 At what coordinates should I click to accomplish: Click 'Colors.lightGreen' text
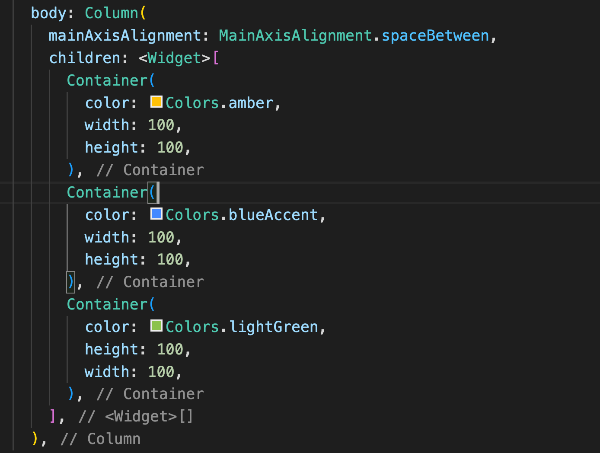tap(242, 327)
